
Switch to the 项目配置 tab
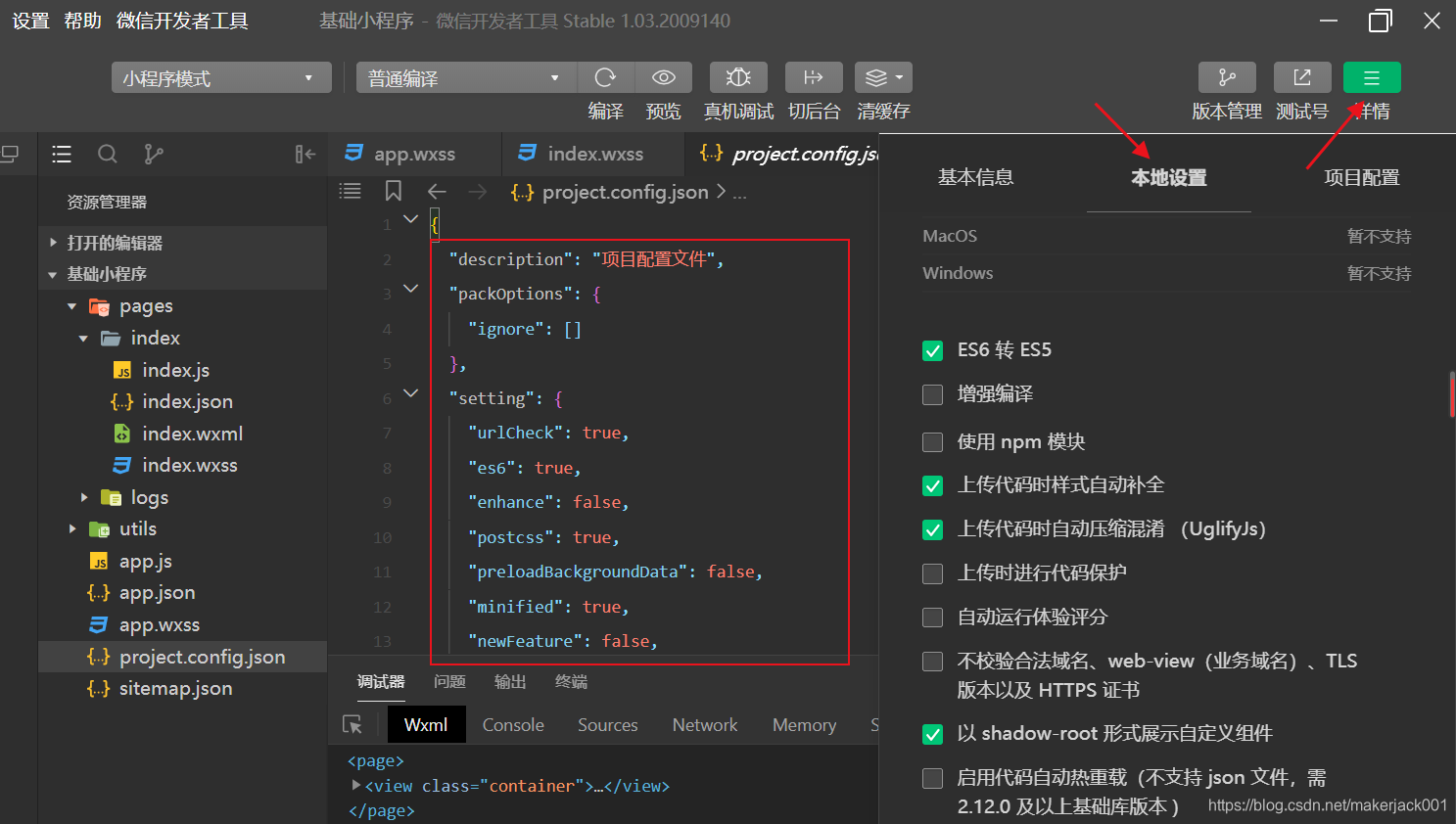coord(1361,177)
